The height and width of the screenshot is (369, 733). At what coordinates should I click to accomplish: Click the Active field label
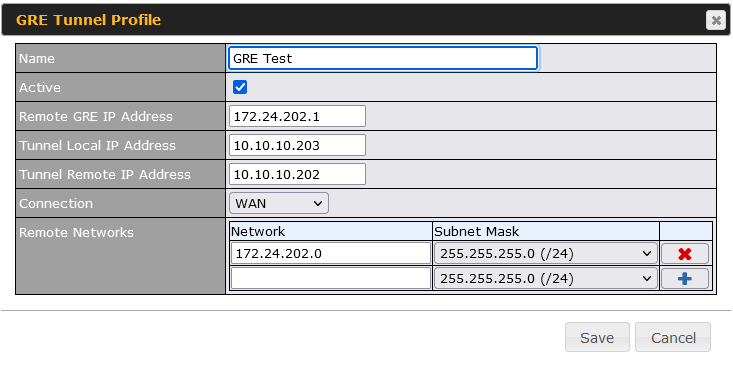[x=40, y=87]
